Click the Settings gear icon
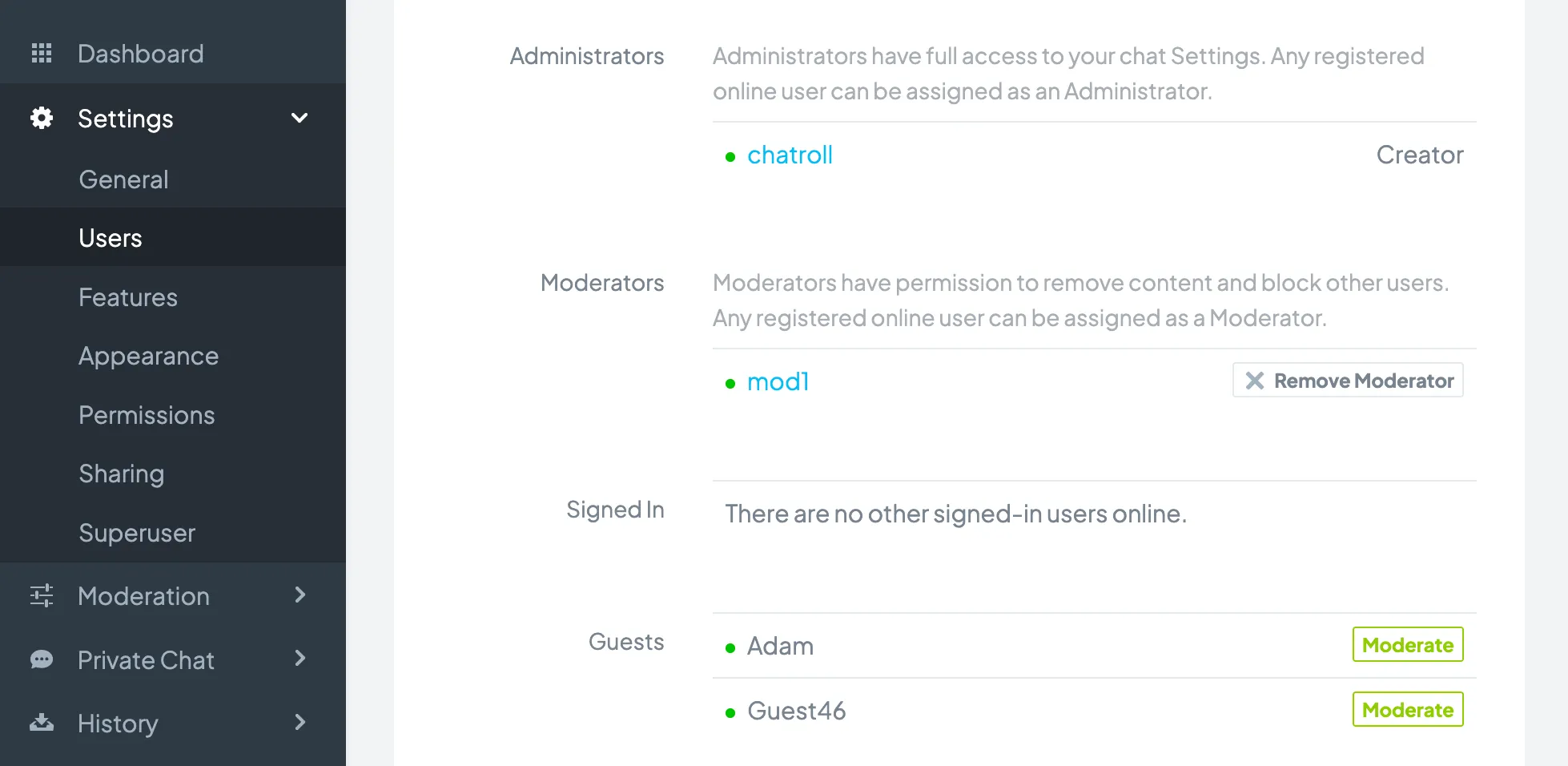Screen dimensions: 1568x766 (42, 118)
